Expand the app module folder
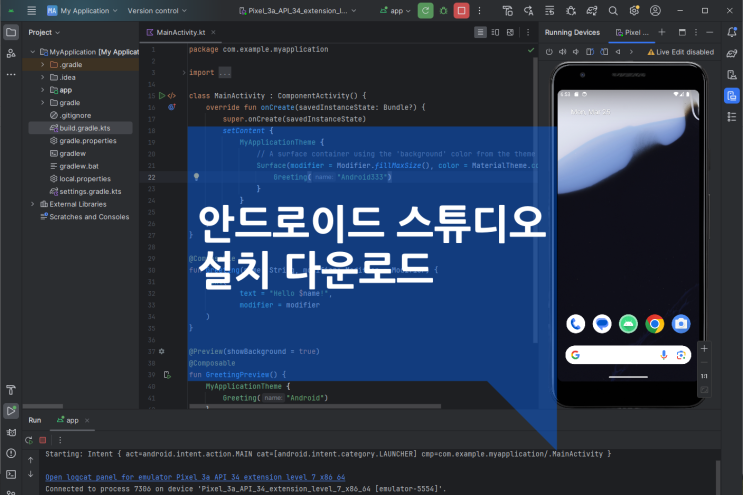Viewport: 743px width, 495px height. pos(43,90)
